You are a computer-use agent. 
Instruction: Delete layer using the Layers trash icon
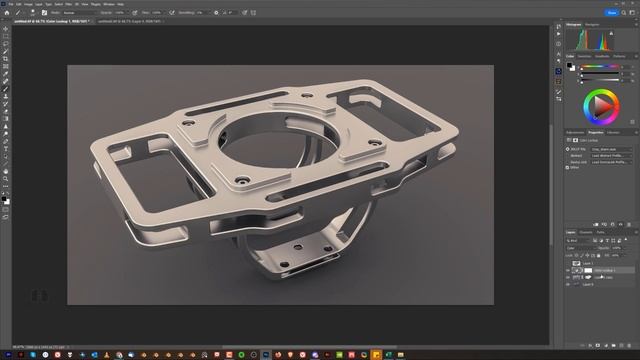(x=629, y=345)
